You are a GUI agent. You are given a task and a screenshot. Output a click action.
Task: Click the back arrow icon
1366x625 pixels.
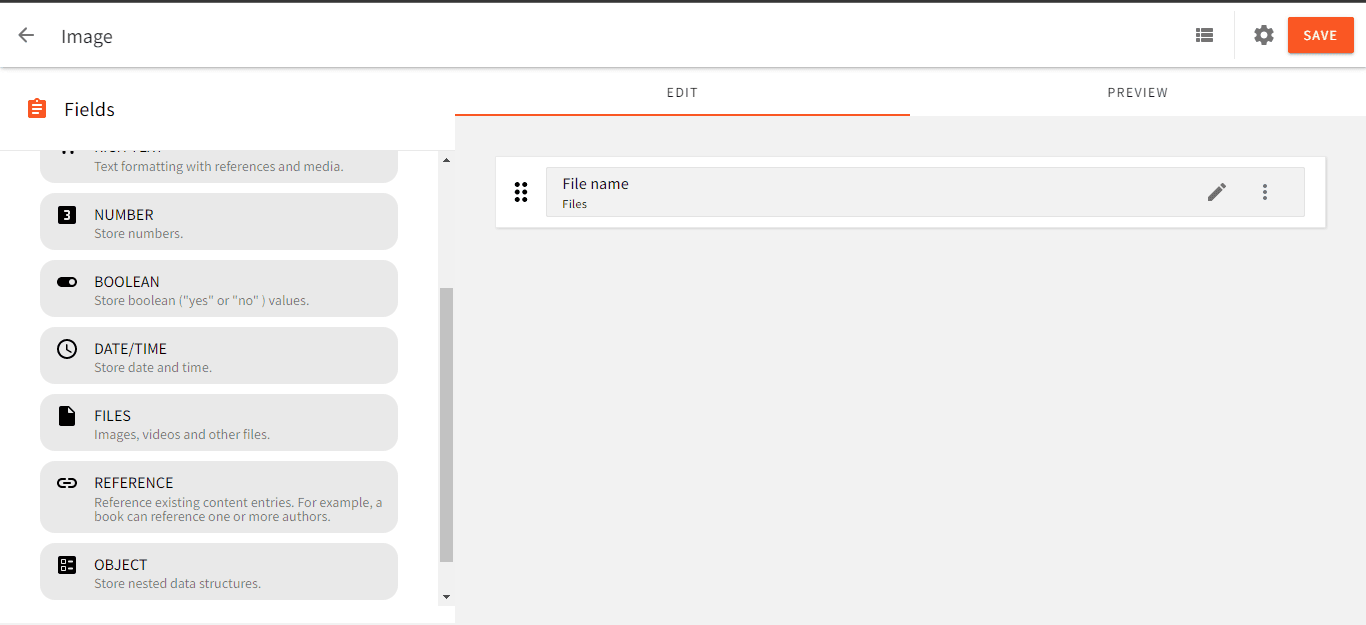point(26,35)
